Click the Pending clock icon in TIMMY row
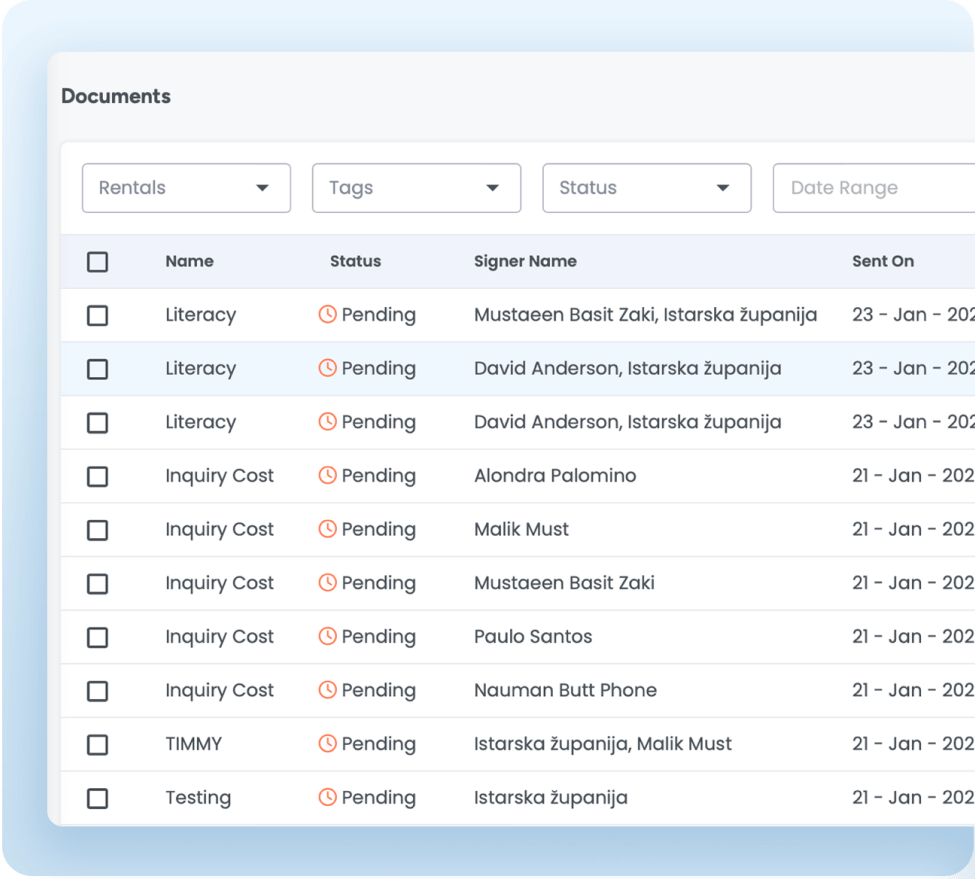Image resolution: width=975 pixels, height=879 pixels. click(327, 744)
